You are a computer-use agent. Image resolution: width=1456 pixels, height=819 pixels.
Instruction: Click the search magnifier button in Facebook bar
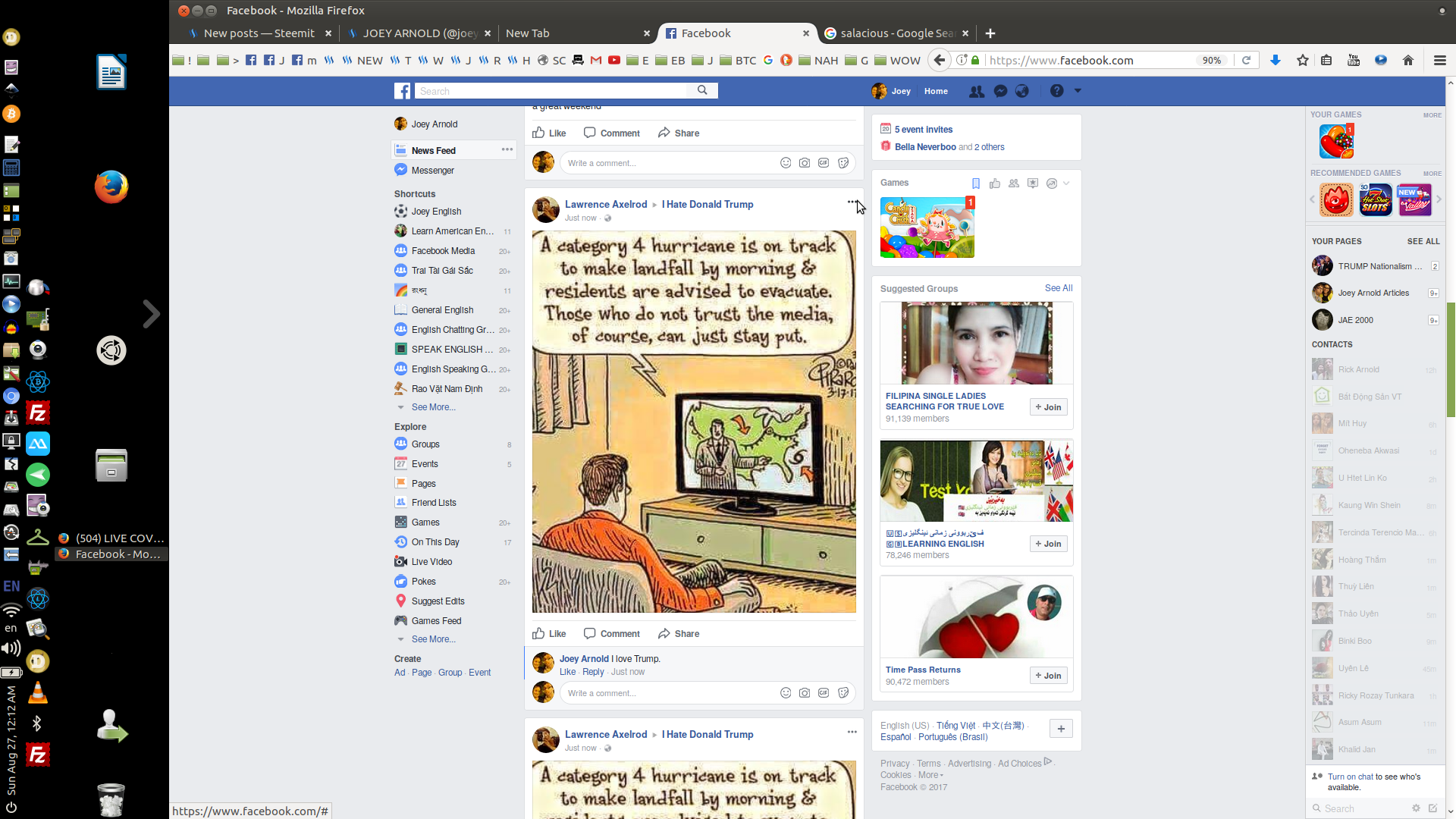tap(702, 90)
